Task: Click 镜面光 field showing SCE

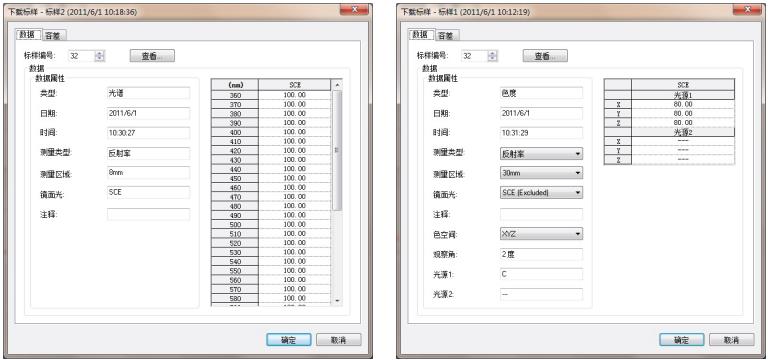Action: point(148,192)
